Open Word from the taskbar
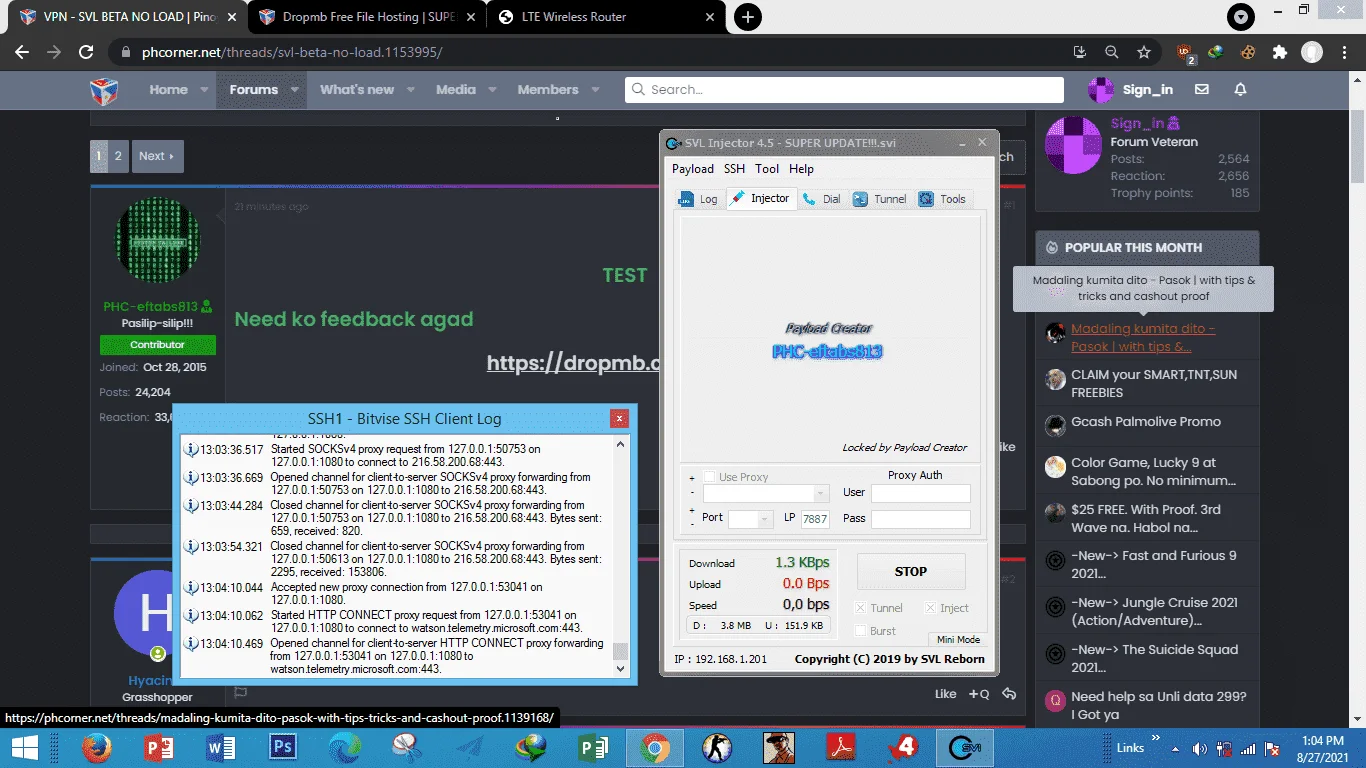 point(221,747)
